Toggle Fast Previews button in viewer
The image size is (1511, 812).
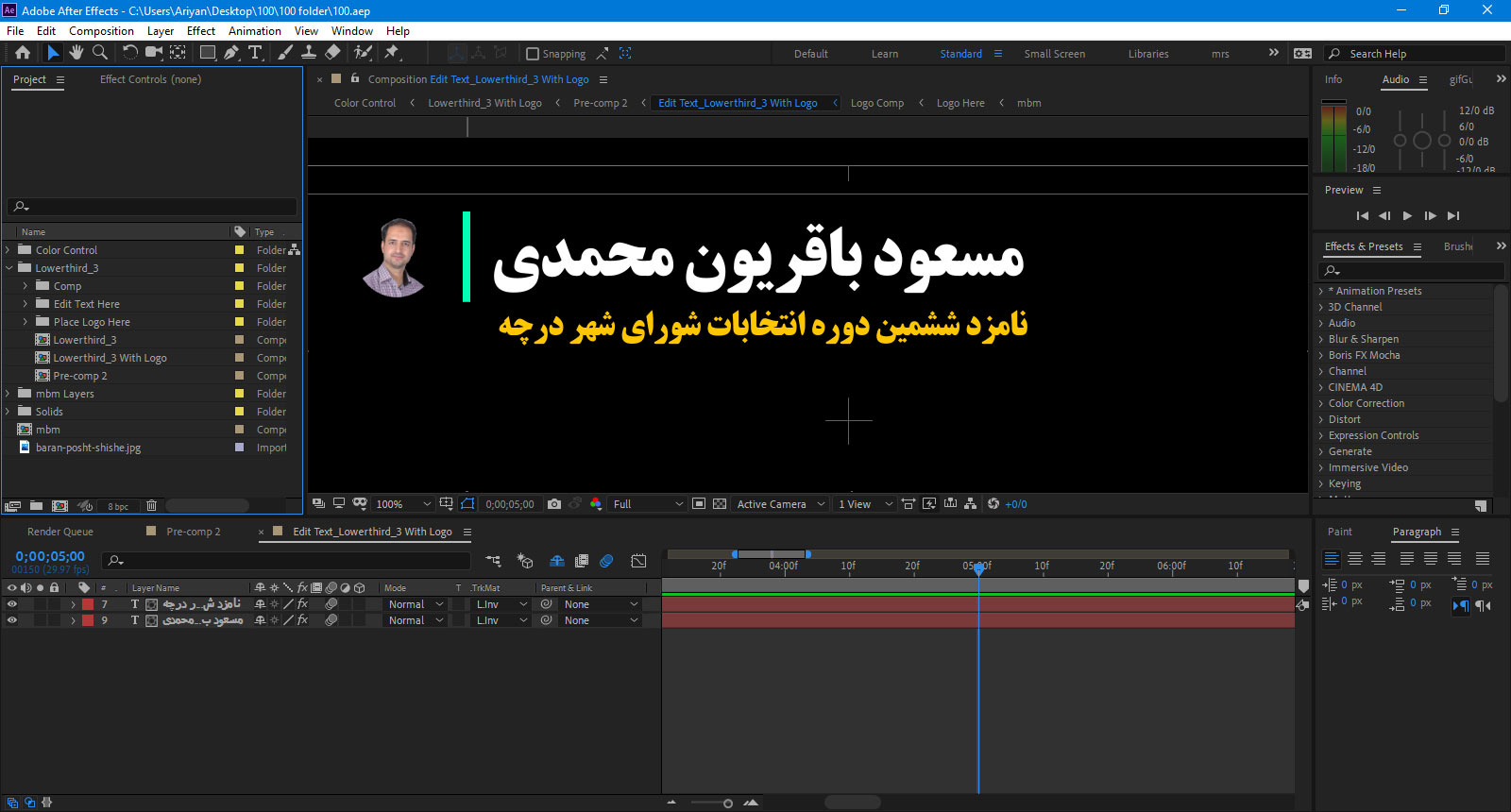[x=929, y=504]
